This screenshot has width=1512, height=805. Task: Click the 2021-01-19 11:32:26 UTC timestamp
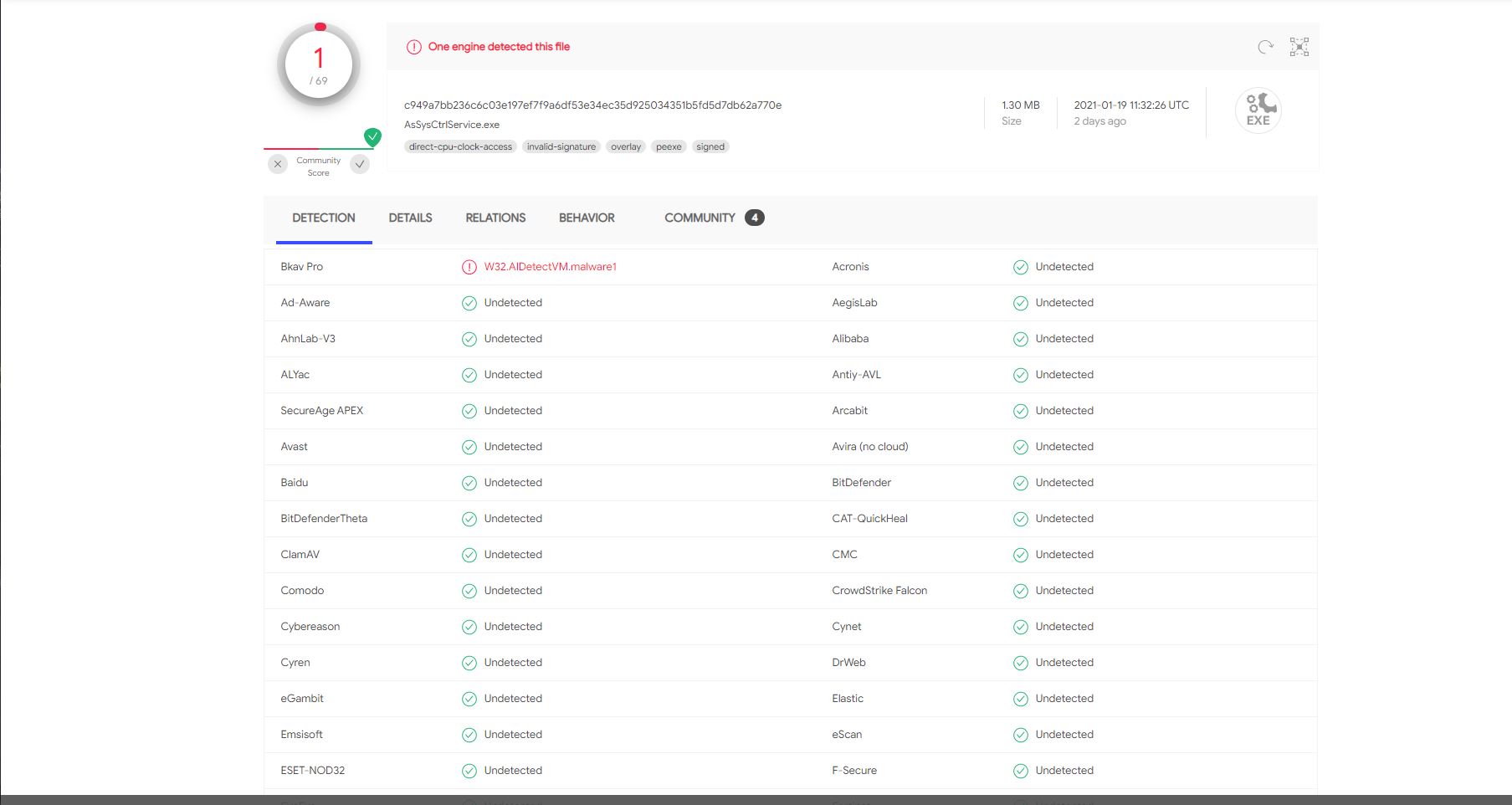coord(1131,105)
